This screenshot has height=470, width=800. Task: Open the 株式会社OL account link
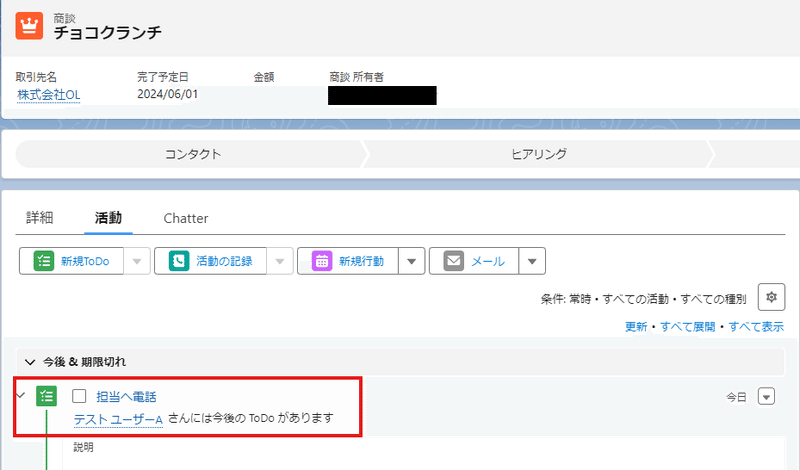48,95
